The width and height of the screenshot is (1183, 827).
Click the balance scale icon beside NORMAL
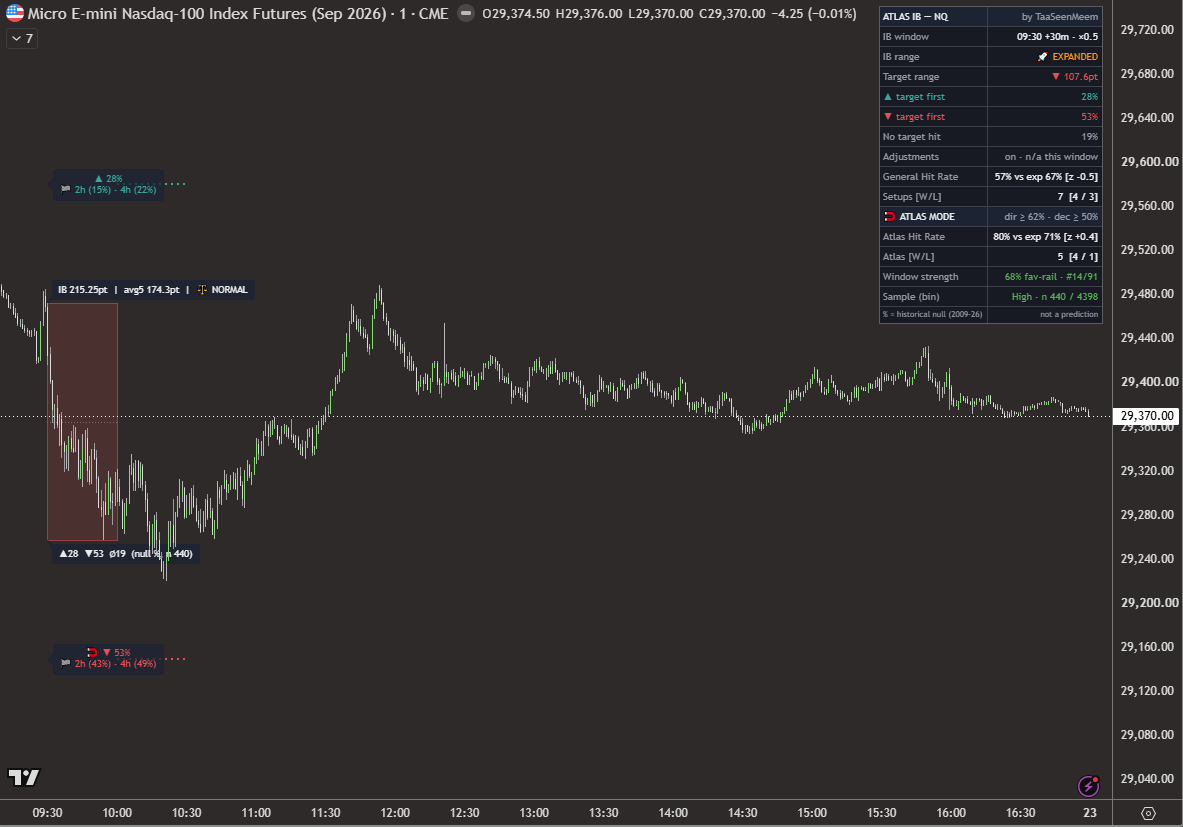(202, 290)
